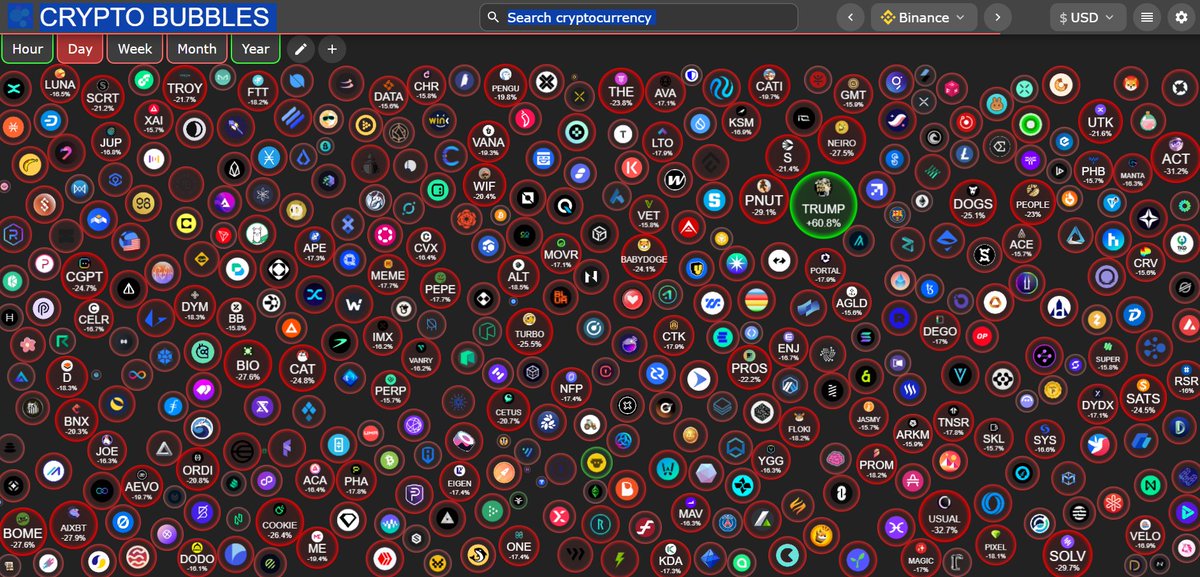Click the TURBO bubble
1200x577 pixels.
[529, 331]
